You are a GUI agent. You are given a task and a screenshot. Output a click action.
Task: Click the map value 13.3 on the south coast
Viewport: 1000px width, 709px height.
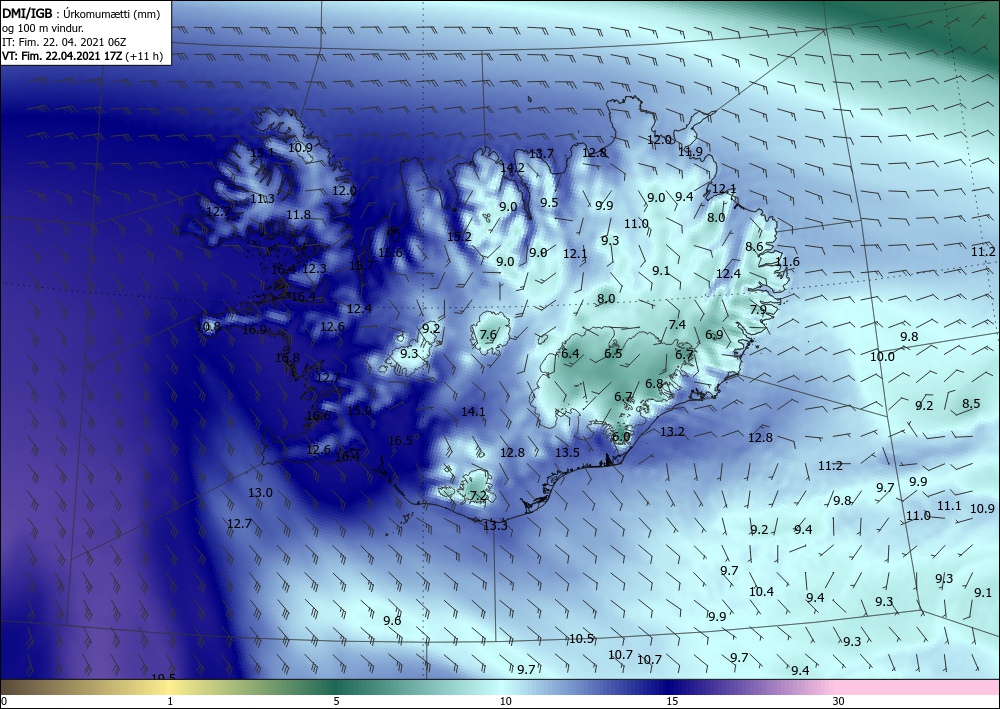(496, 525)
